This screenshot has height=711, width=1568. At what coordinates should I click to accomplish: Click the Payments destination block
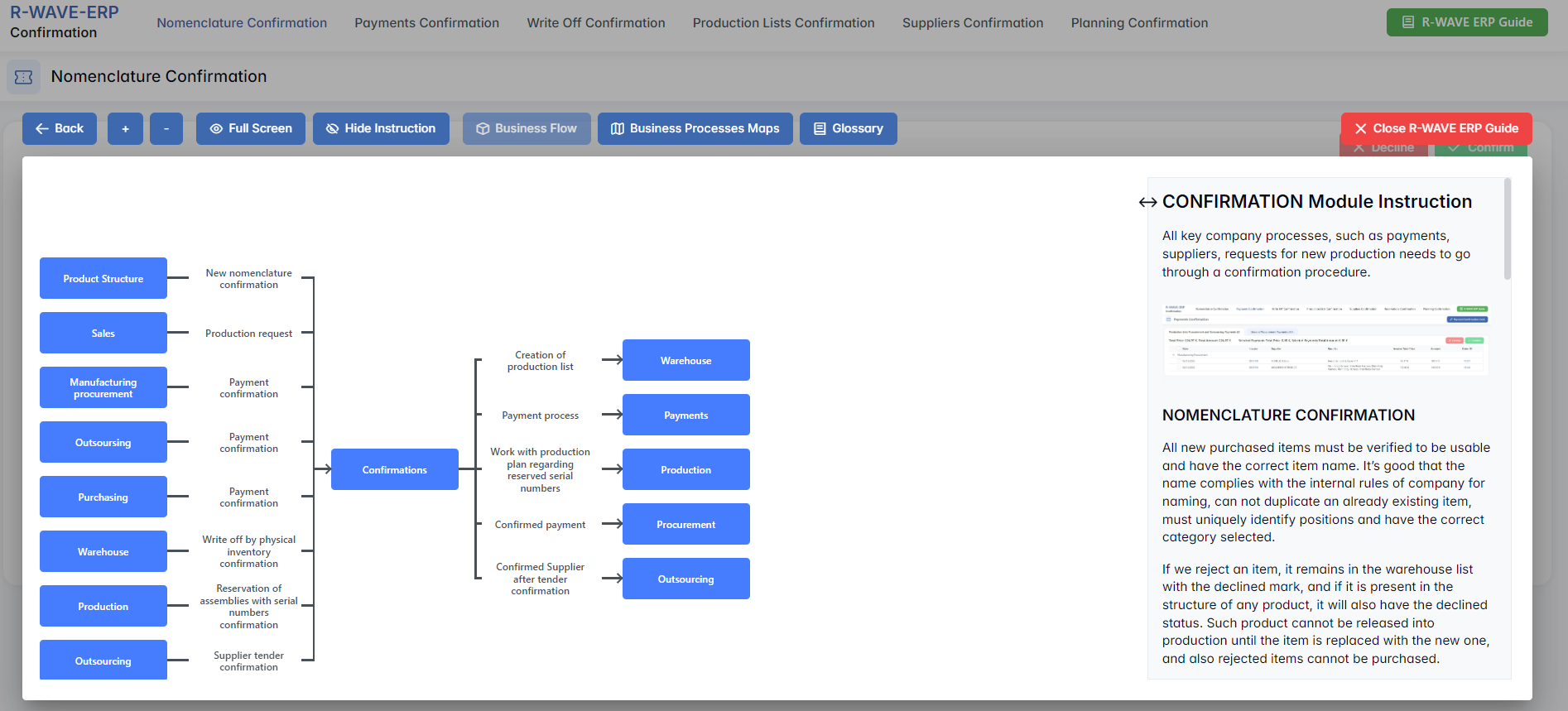click(685, 415)
